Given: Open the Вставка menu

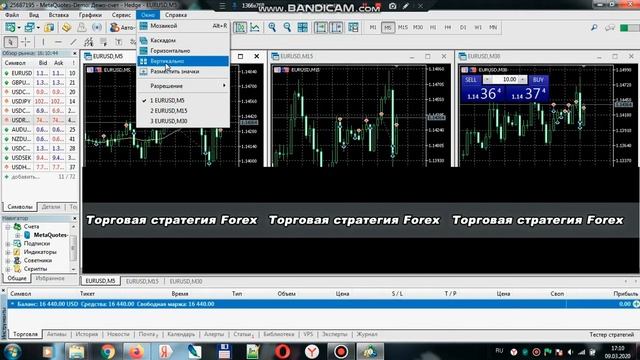Looking at the screenshot, I should pos(59,15).
